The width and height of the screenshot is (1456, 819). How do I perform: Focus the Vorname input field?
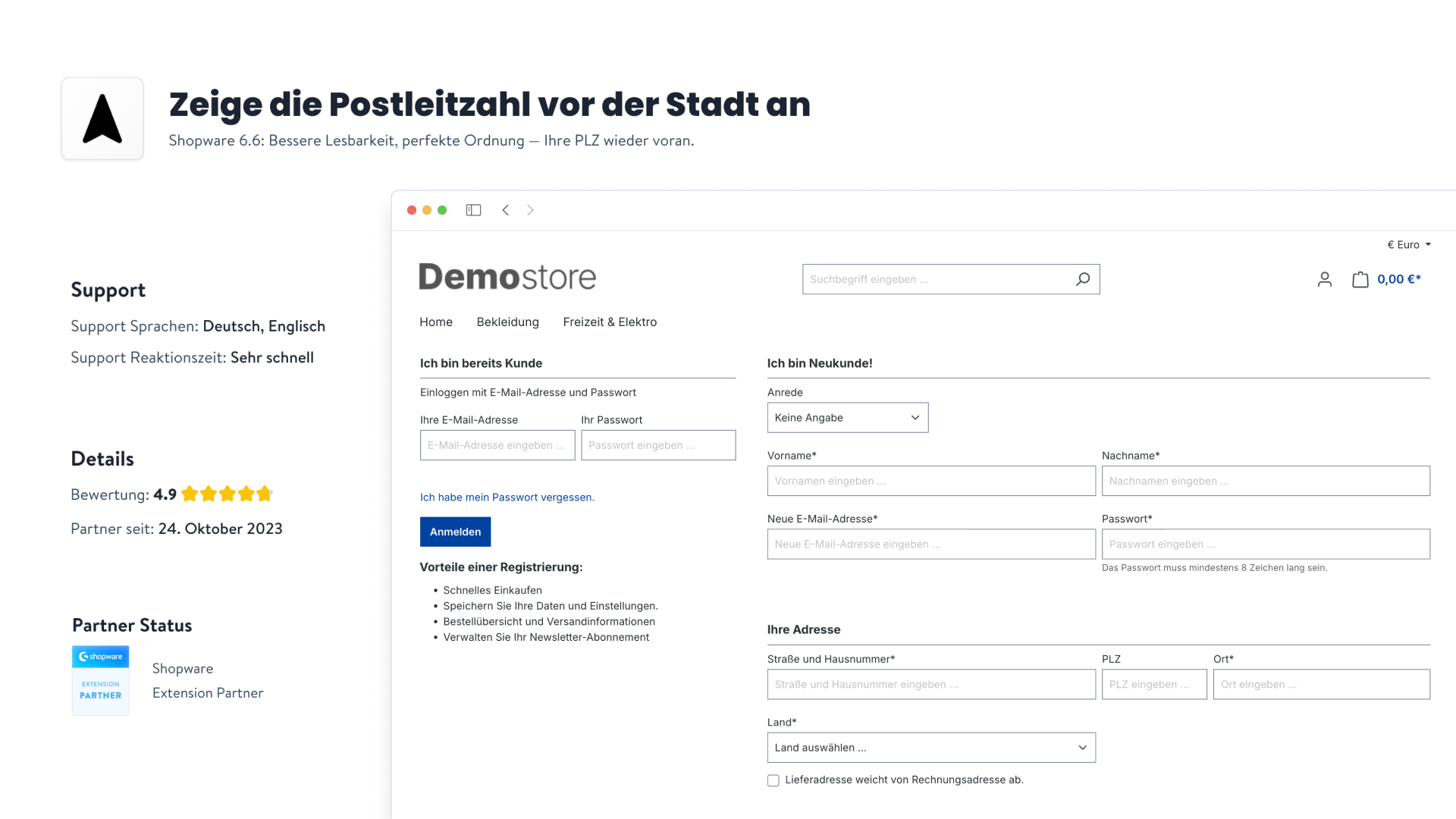tap(931, 481)
